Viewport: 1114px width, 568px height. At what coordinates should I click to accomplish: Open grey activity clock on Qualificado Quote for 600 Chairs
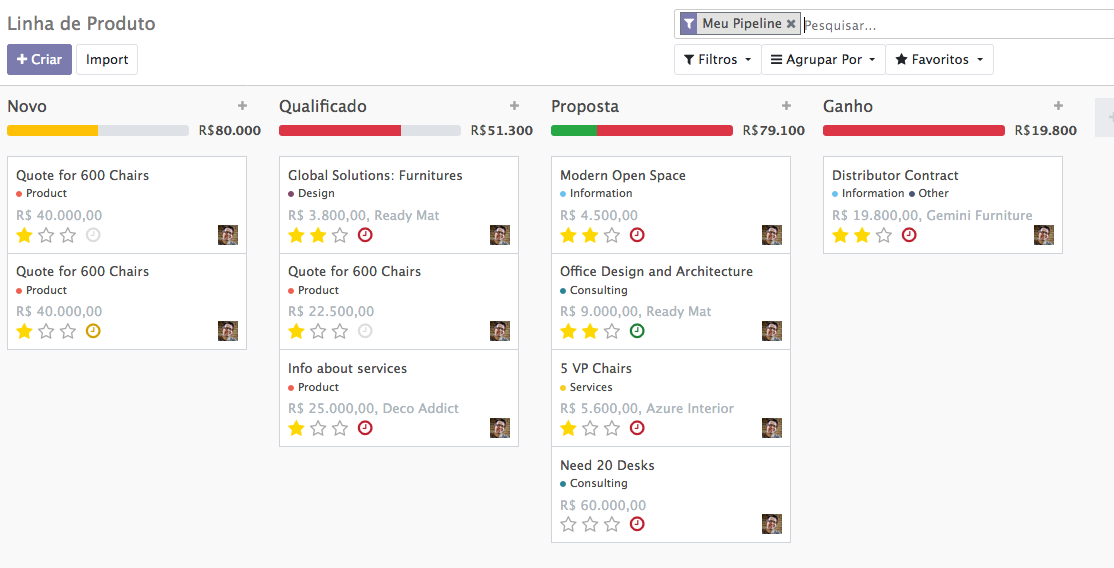tap(365, 331)
